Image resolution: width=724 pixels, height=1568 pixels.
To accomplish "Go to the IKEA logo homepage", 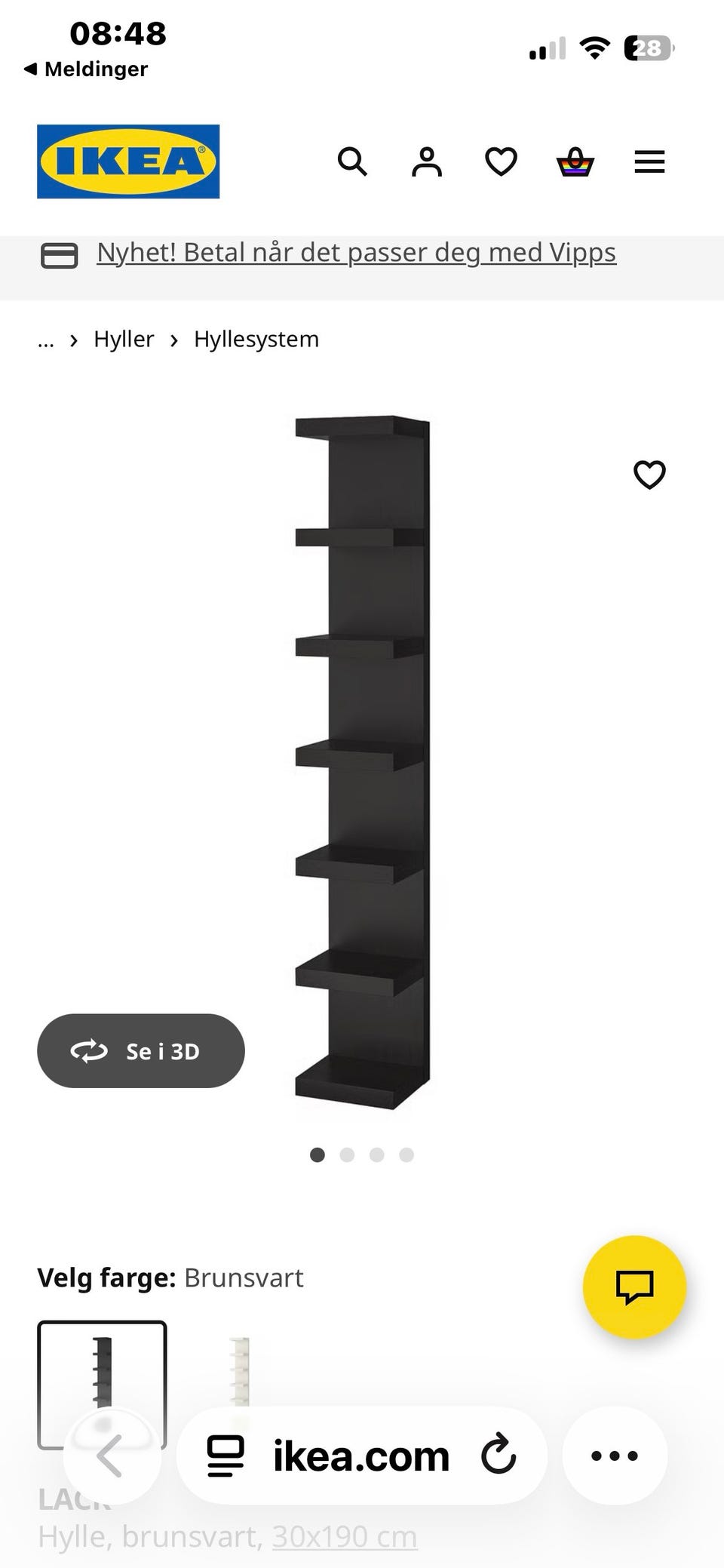I will (128, 161).
